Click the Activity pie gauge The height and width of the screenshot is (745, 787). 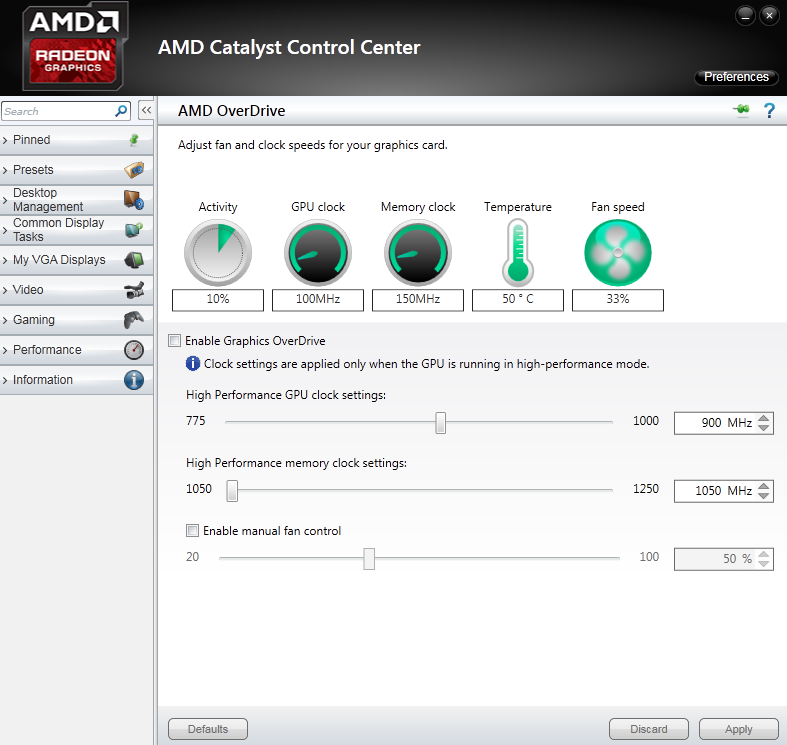point(218,253)
